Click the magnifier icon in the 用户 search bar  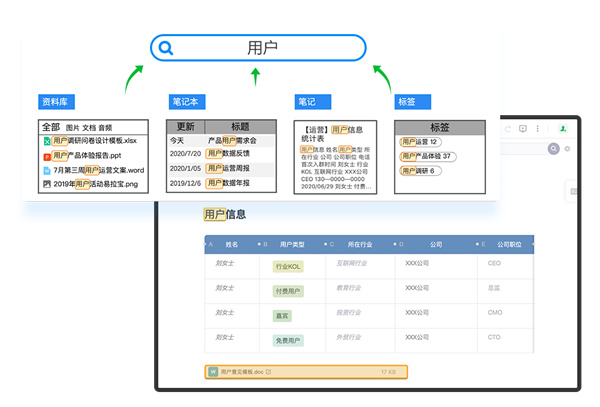(x=167, y=48)
